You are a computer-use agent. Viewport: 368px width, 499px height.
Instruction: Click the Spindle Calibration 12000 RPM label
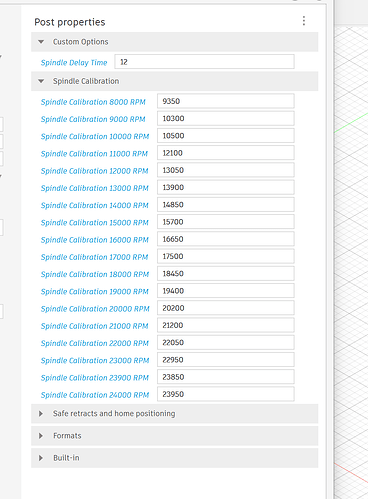(x=95, y=171)
